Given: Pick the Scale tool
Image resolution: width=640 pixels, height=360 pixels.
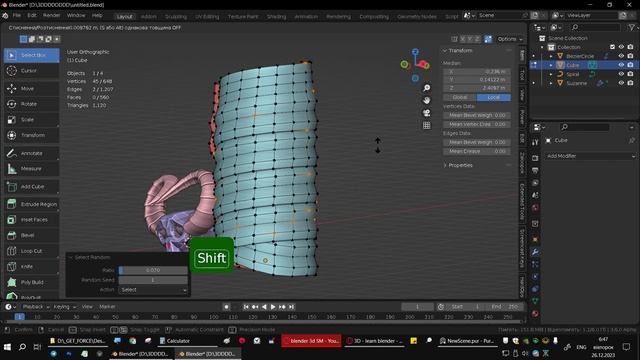Looking at the screenshot, I should pos(31,120).
